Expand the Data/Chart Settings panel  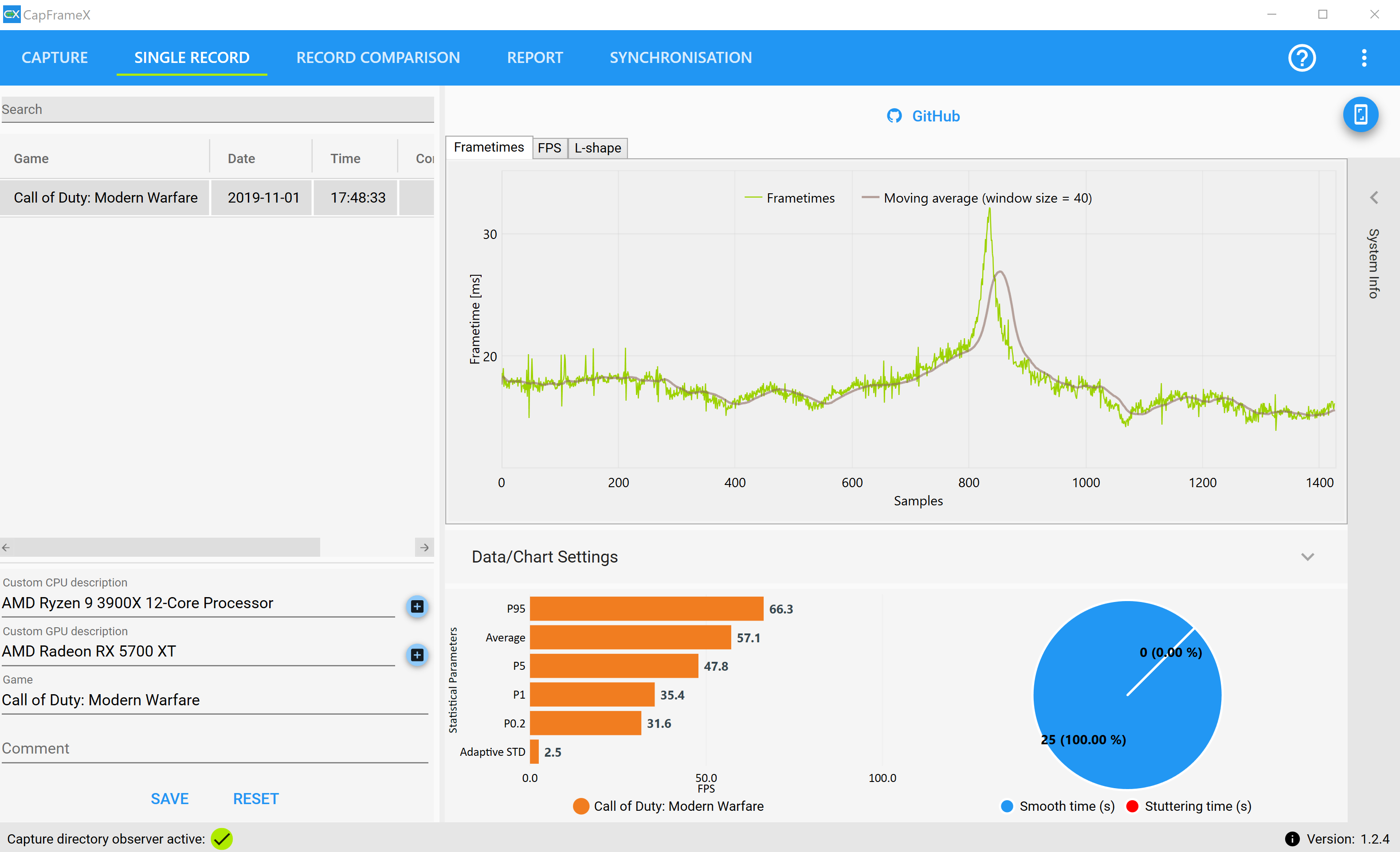[x=1307, y=557]
